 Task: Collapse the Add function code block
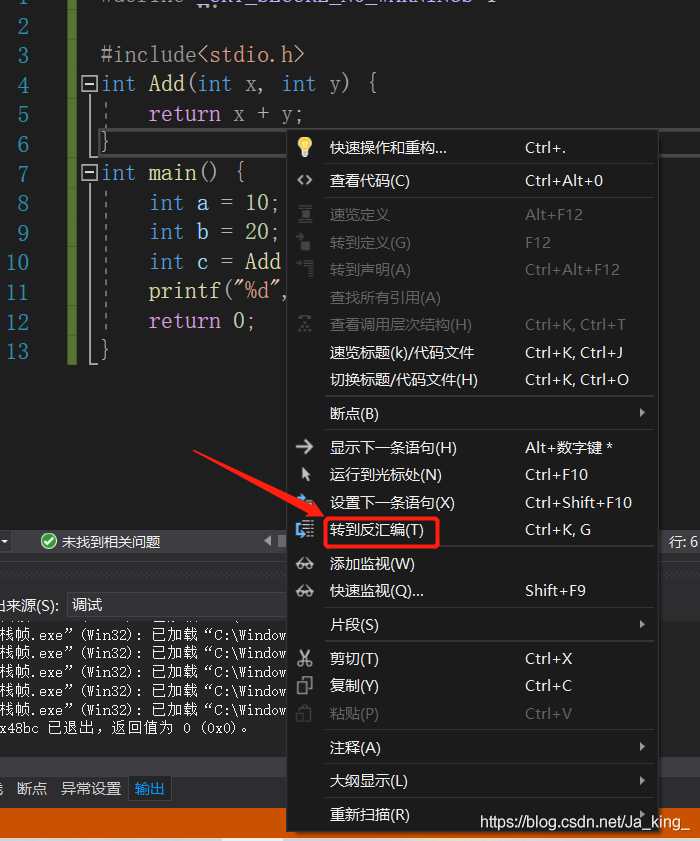click(89, 84)
